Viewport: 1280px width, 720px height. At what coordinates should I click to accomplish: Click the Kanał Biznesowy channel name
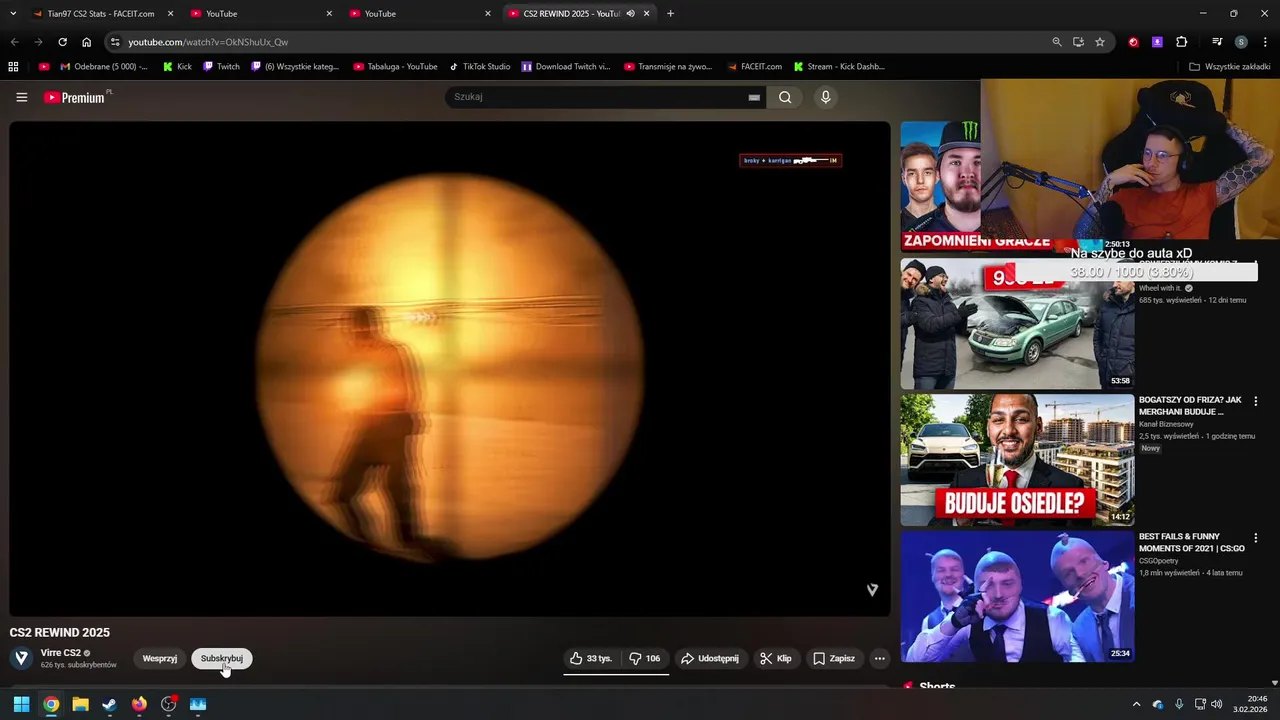coord(1166,424)
